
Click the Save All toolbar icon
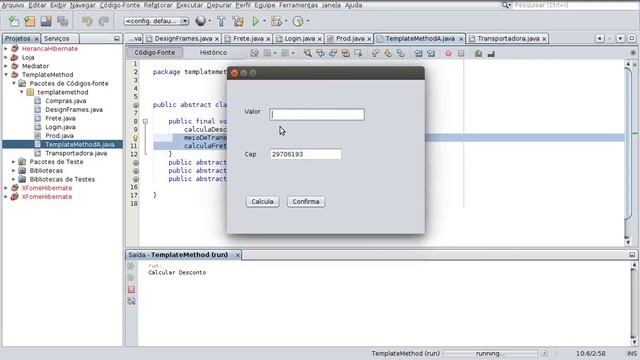[x=62, y=21]
